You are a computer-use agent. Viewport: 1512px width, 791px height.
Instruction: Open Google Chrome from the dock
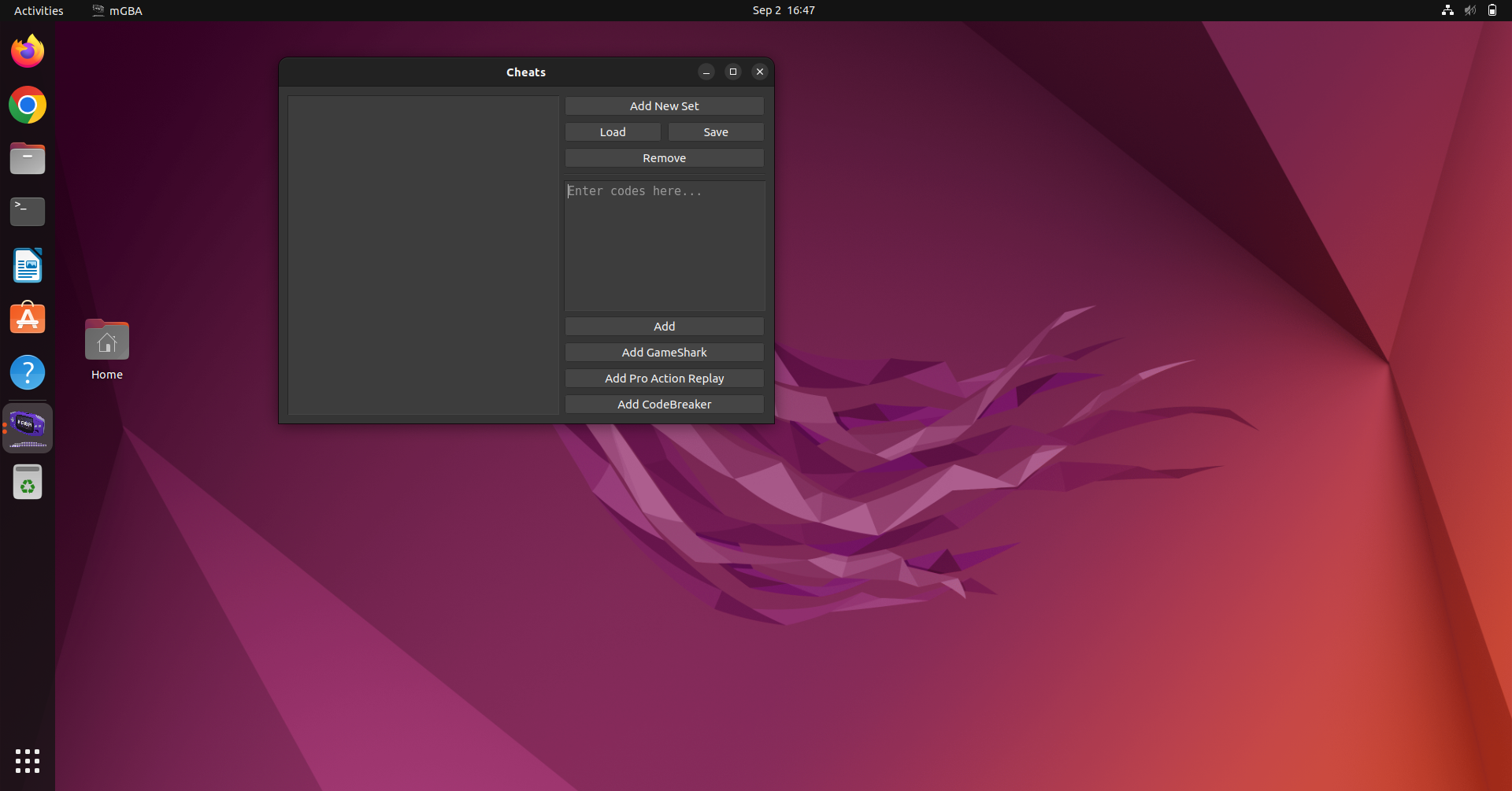pos(27,105)
